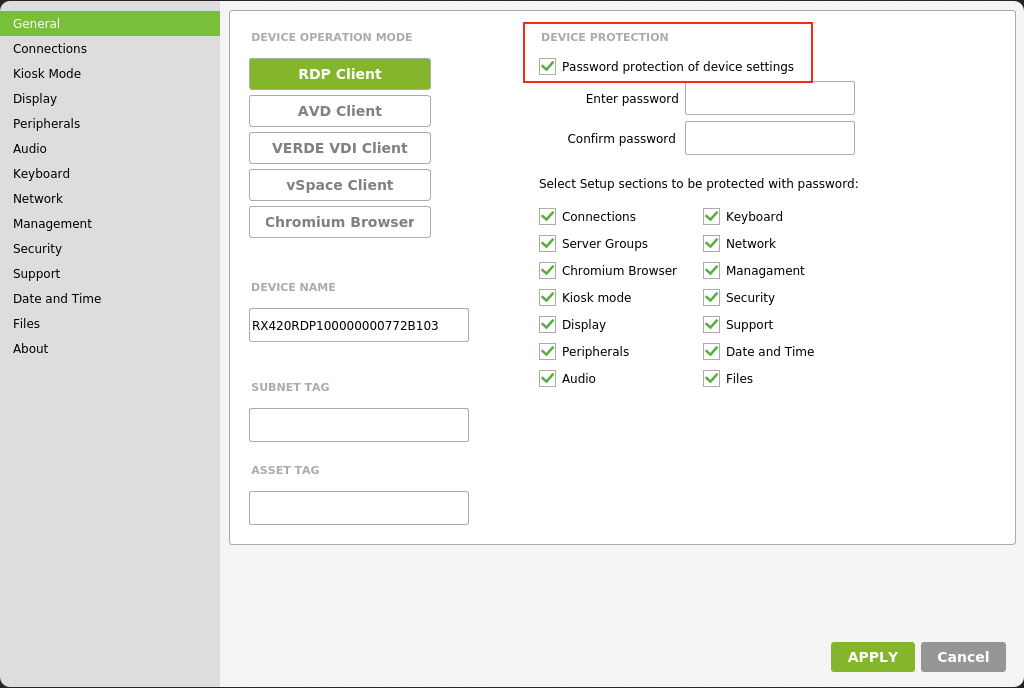Viewport: 1024px width, 688px height.
Task: Click the Enter password field
Action: click(x=770, y=98)
